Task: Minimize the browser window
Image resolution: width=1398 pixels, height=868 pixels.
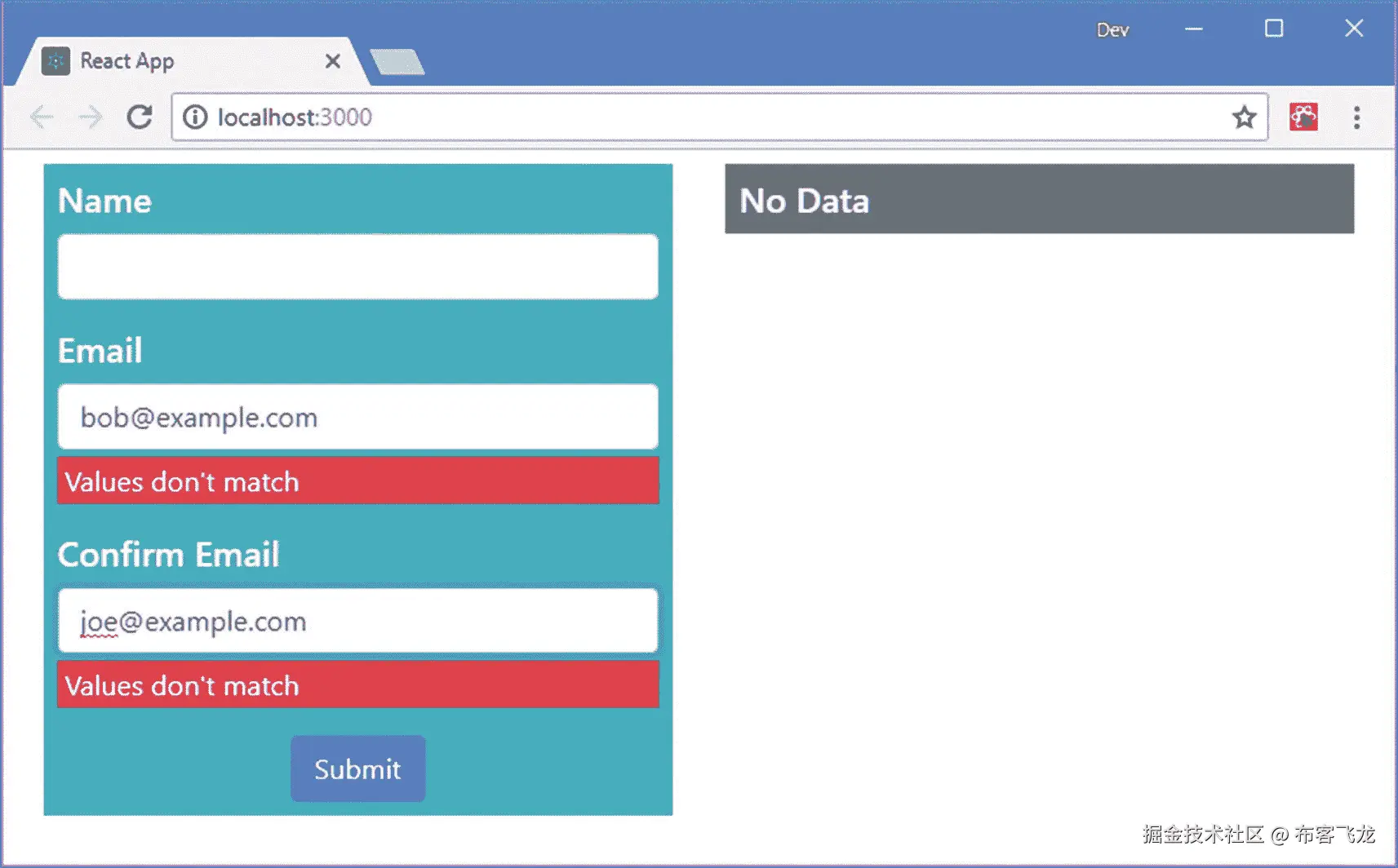Action: pyautogui.click(x=1193, y=29)
